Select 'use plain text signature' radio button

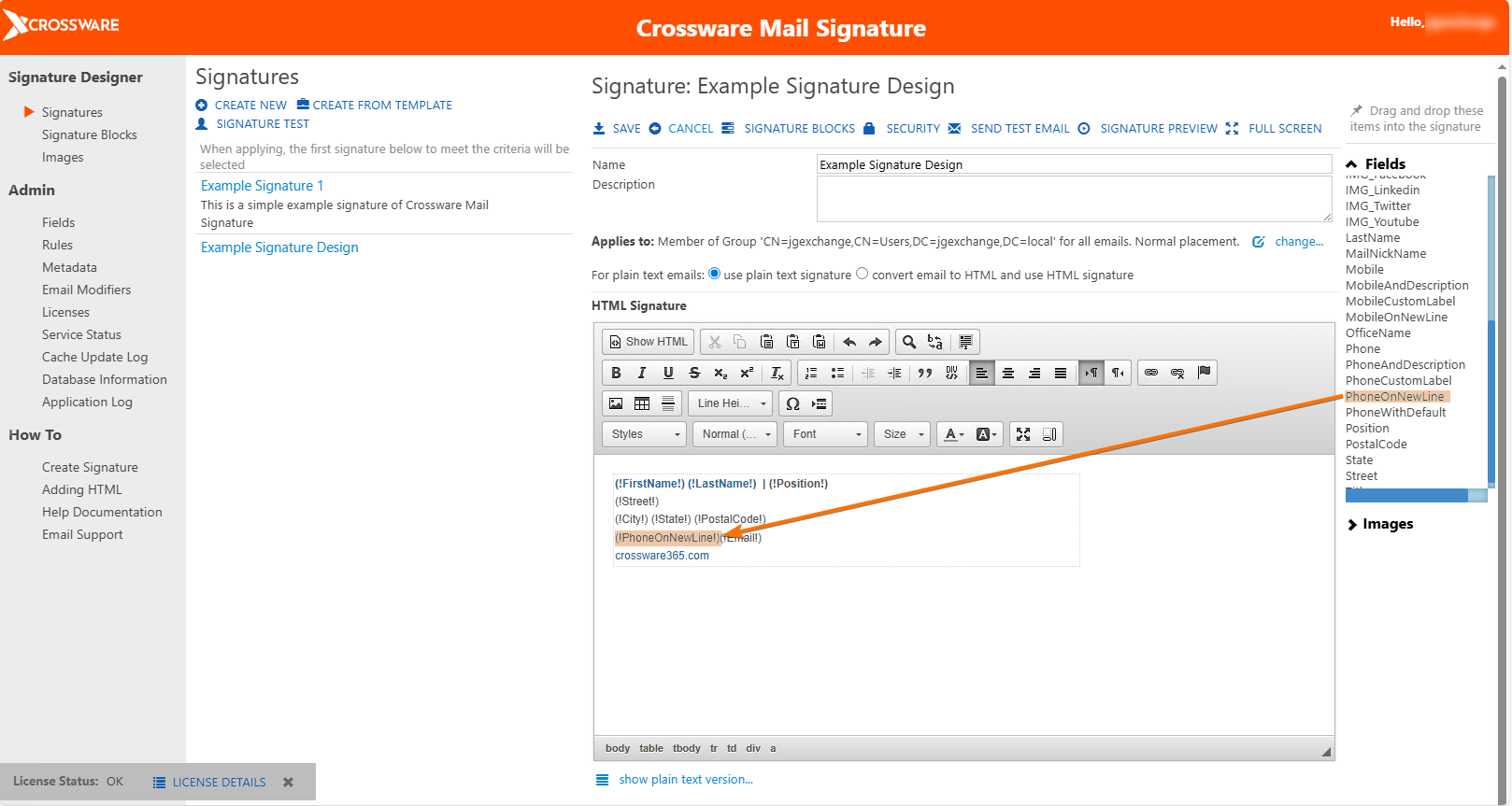point(715,274)
